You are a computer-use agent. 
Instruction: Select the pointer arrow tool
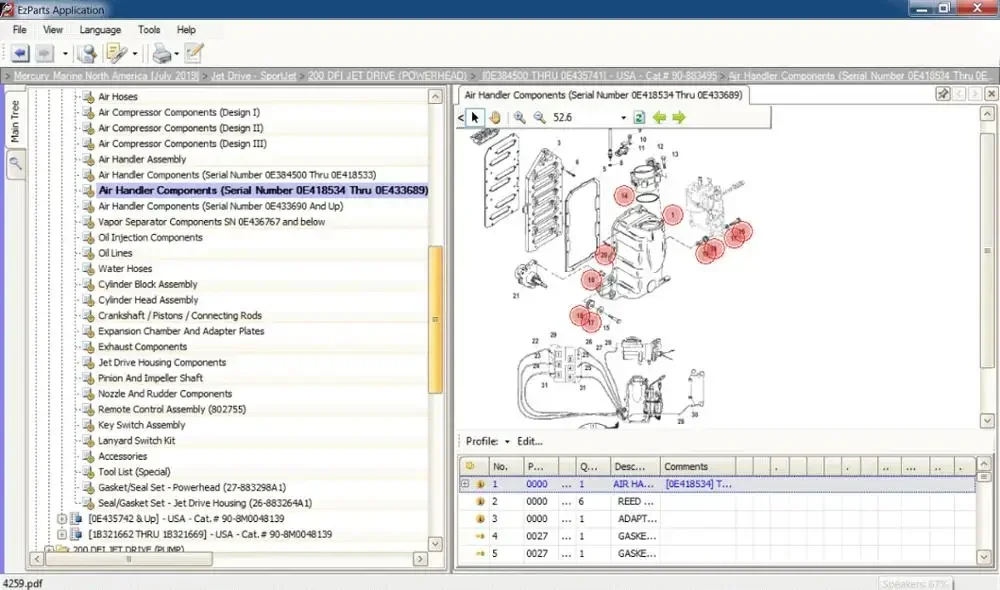475,118
